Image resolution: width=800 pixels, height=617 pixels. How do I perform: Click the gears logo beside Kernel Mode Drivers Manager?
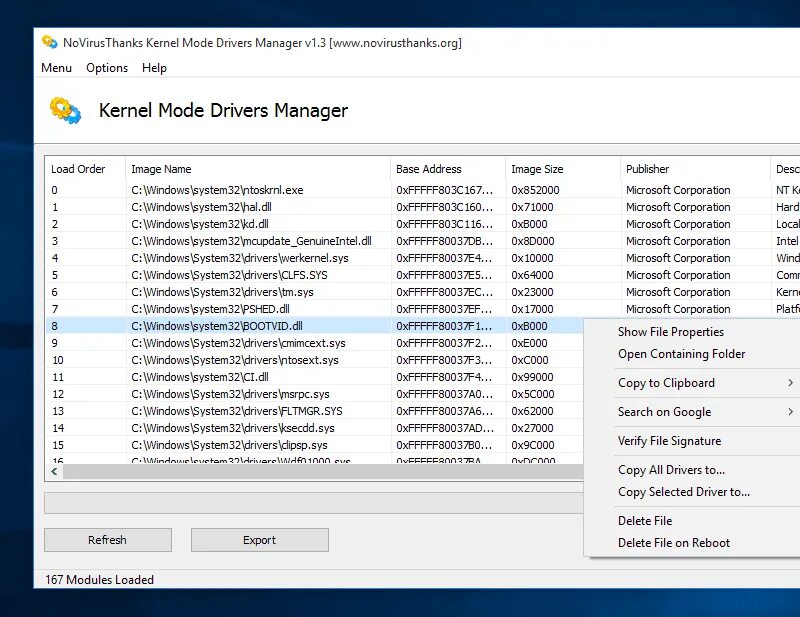tap(65, 110)
